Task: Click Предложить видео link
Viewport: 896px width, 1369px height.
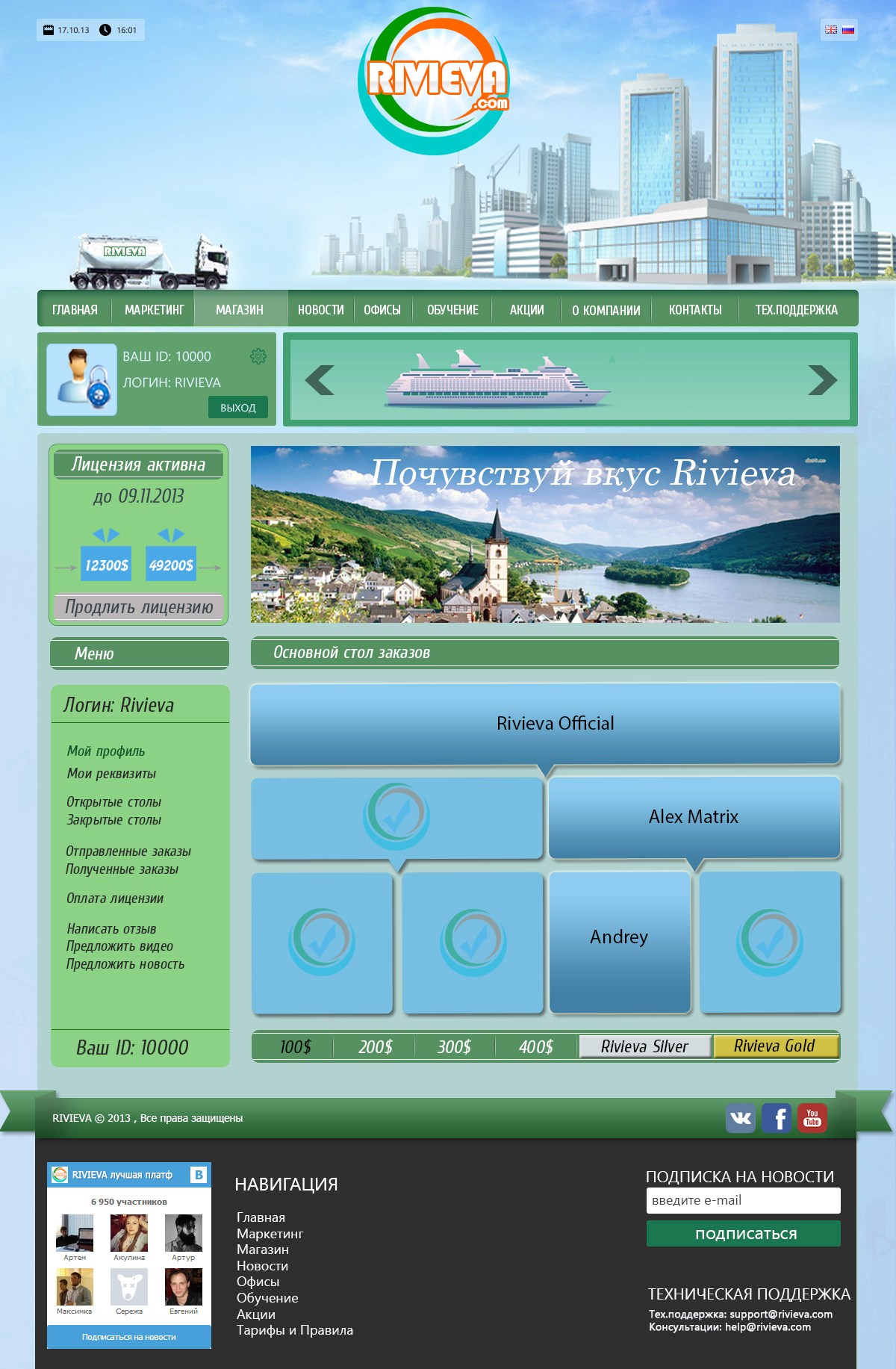Action: [119, 946]
